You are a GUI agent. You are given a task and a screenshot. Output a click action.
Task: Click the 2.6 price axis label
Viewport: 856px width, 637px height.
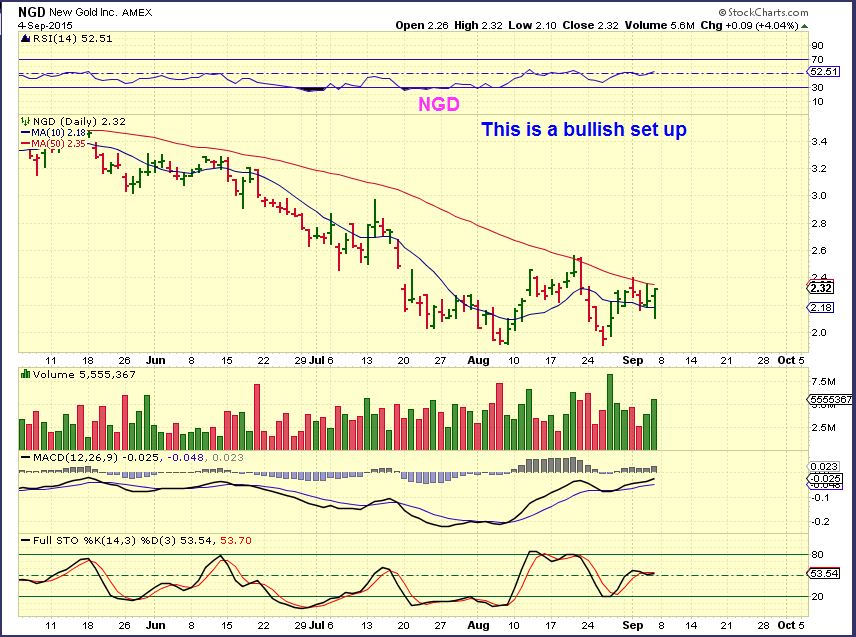click(819, 251)
